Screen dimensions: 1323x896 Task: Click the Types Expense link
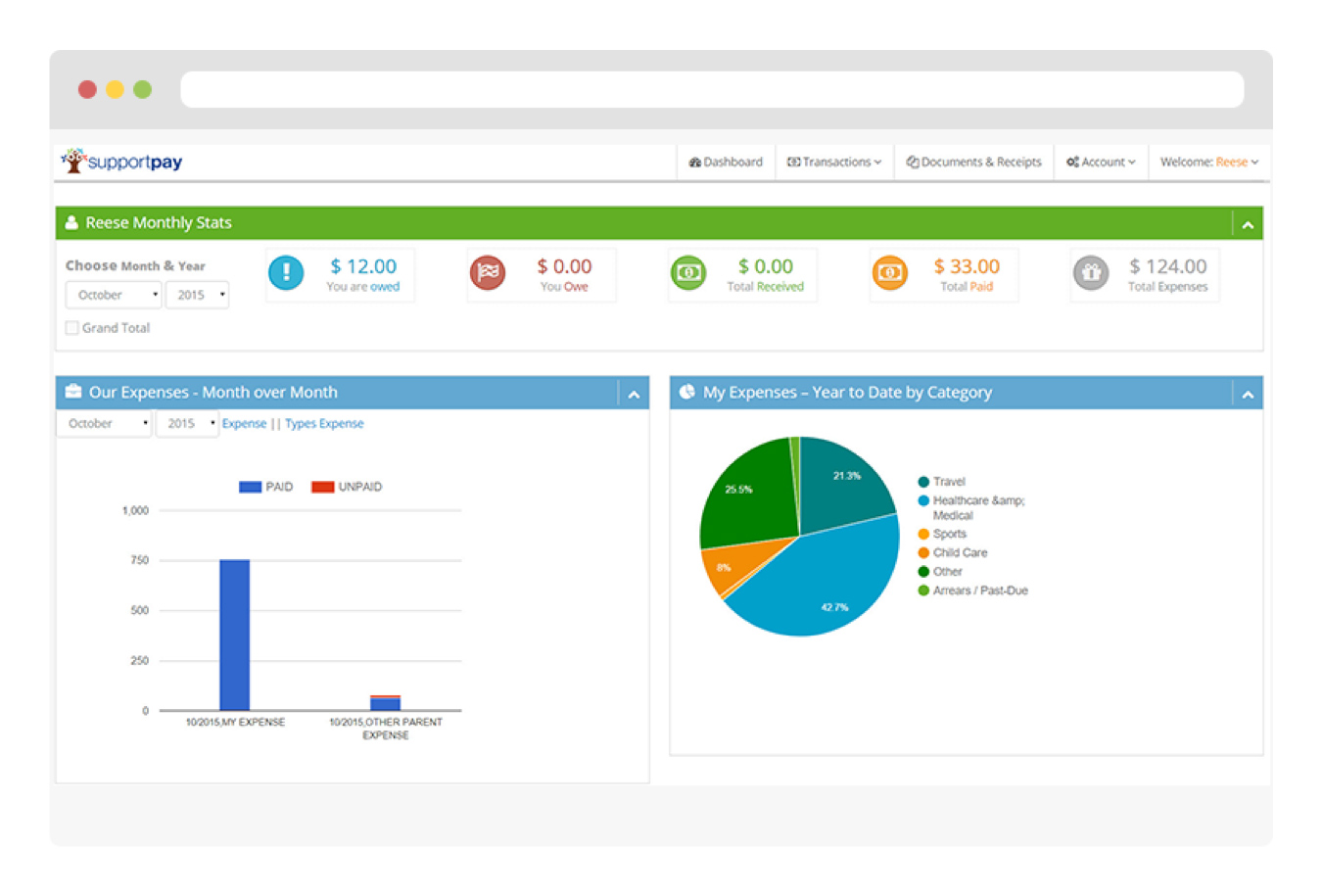tap(324, 424)
